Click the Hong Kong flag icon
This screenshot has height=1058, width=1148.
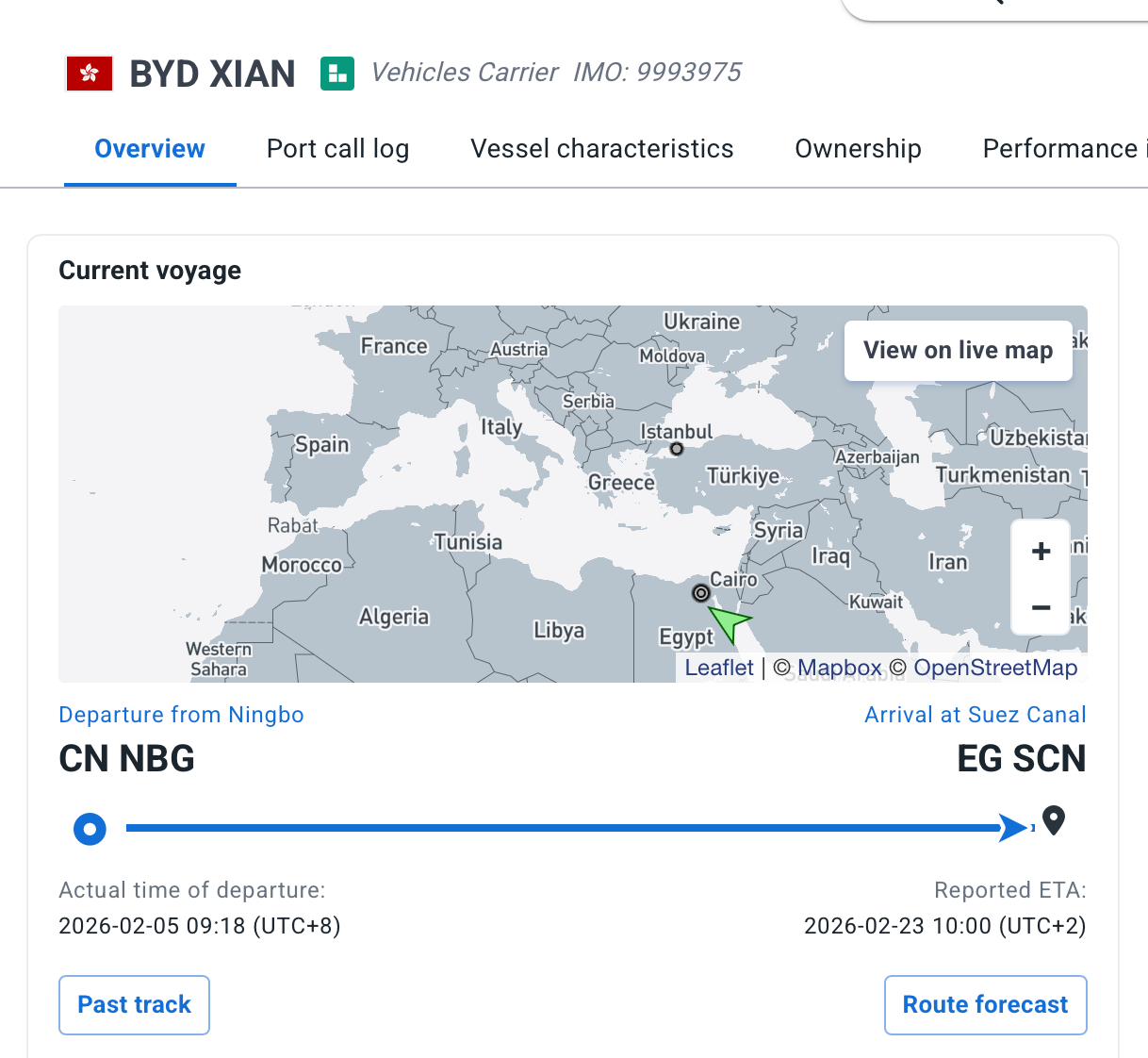coord(90,74)
